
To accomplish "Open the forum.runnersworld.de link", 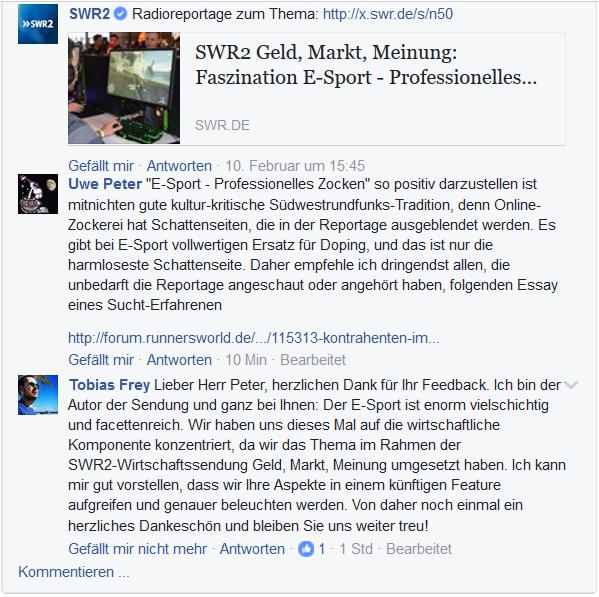I will (x=254, y=338).
